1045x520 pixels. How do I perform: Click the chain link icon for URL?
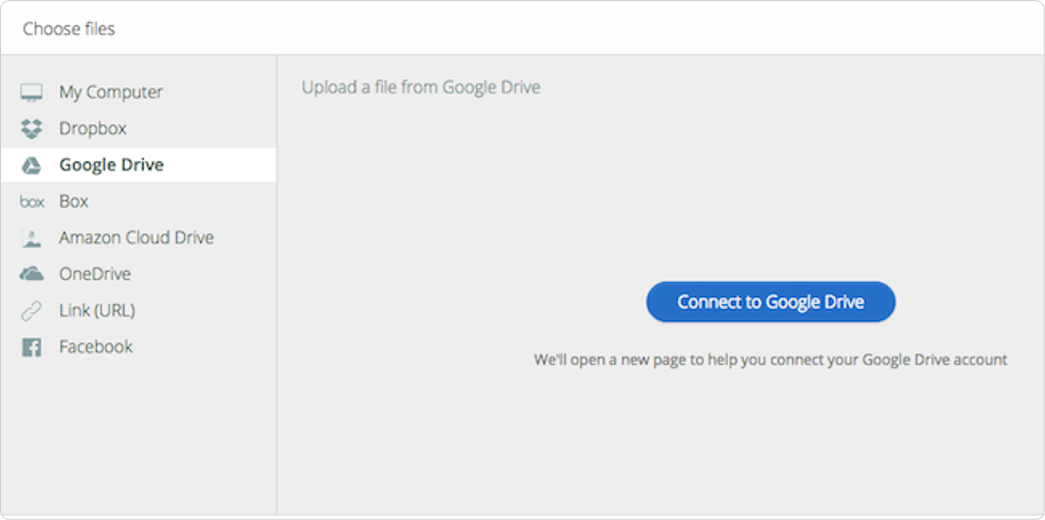[x=31, y=311]
